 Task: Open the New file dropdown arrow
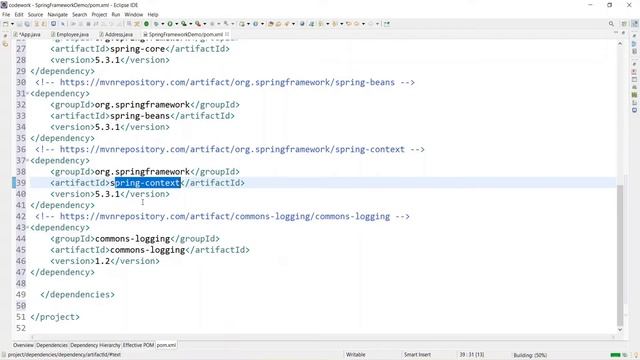12,24
